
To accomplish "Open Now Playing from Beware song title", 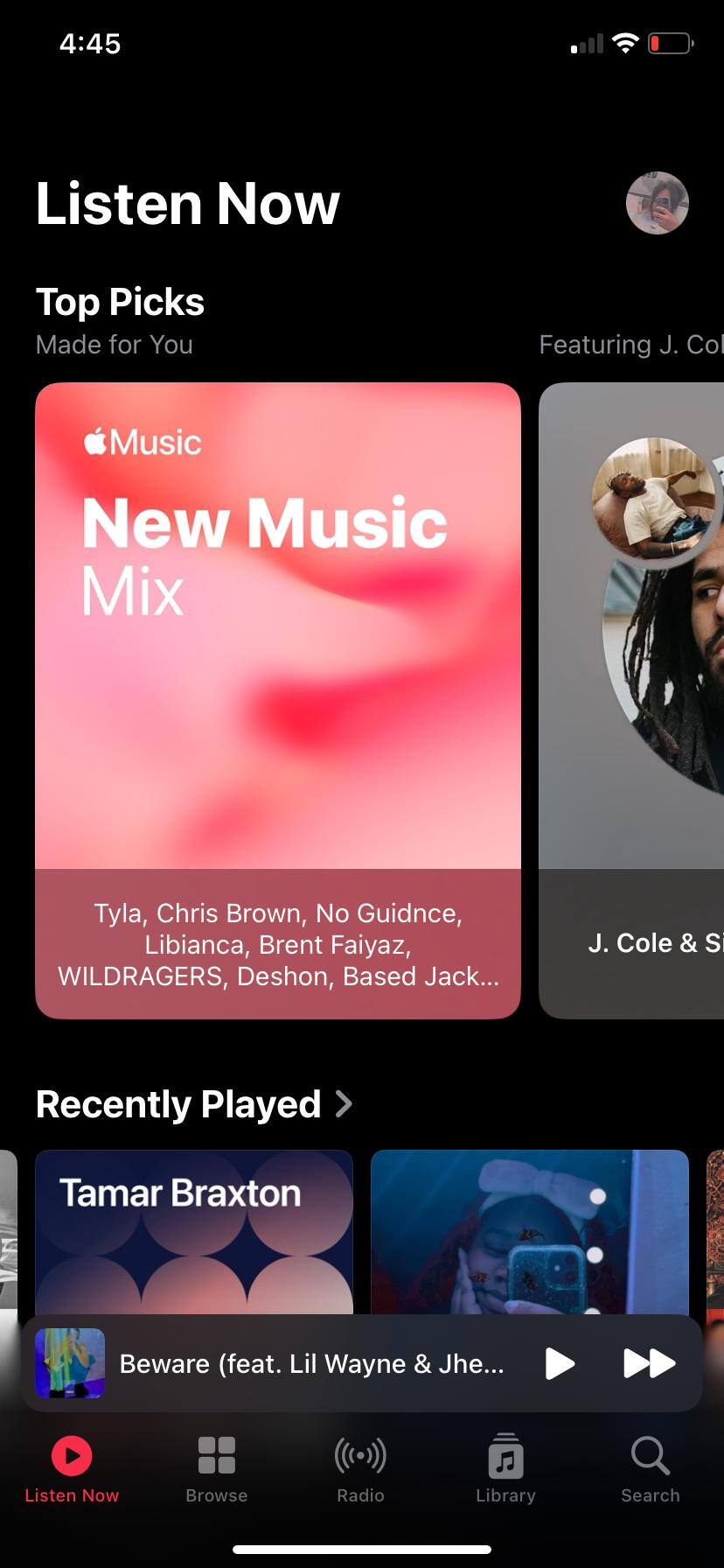I will pyautogui.click(x=311, y=1363).
